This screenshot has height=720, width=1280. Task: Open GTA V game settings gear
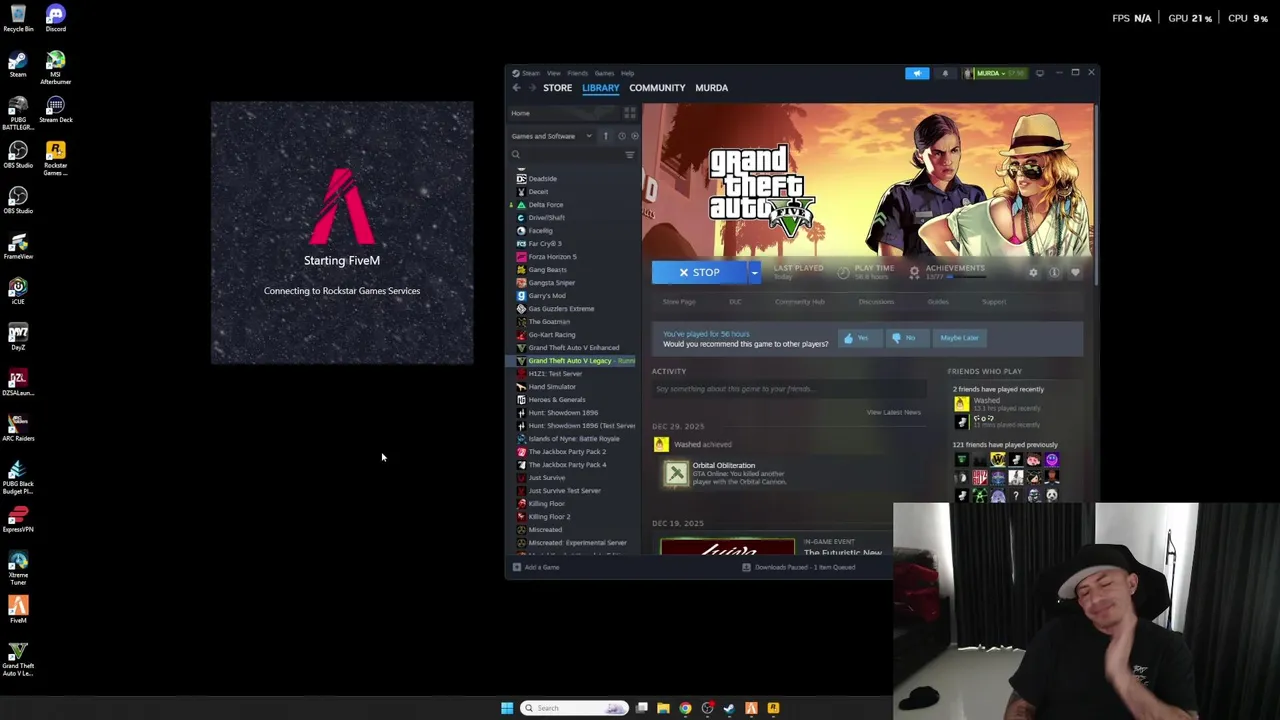tap(1033, 272)
